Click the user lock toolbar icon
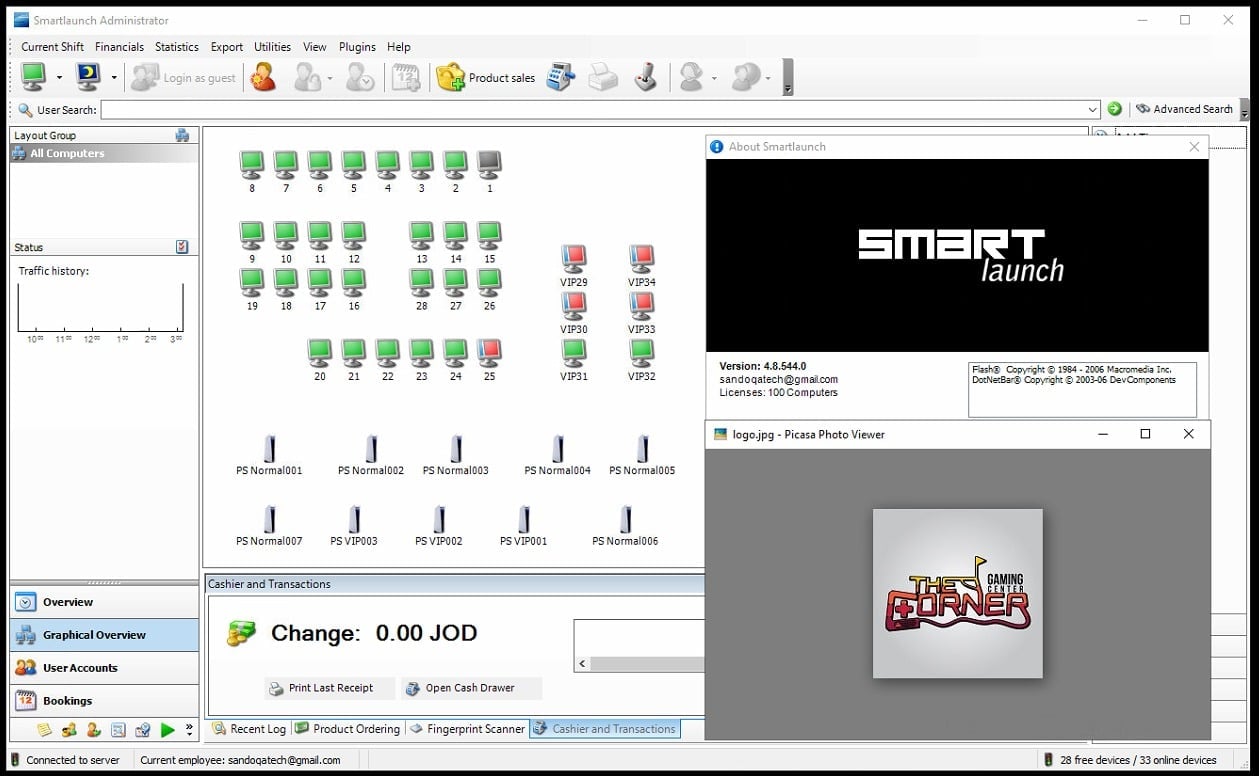 307,77
